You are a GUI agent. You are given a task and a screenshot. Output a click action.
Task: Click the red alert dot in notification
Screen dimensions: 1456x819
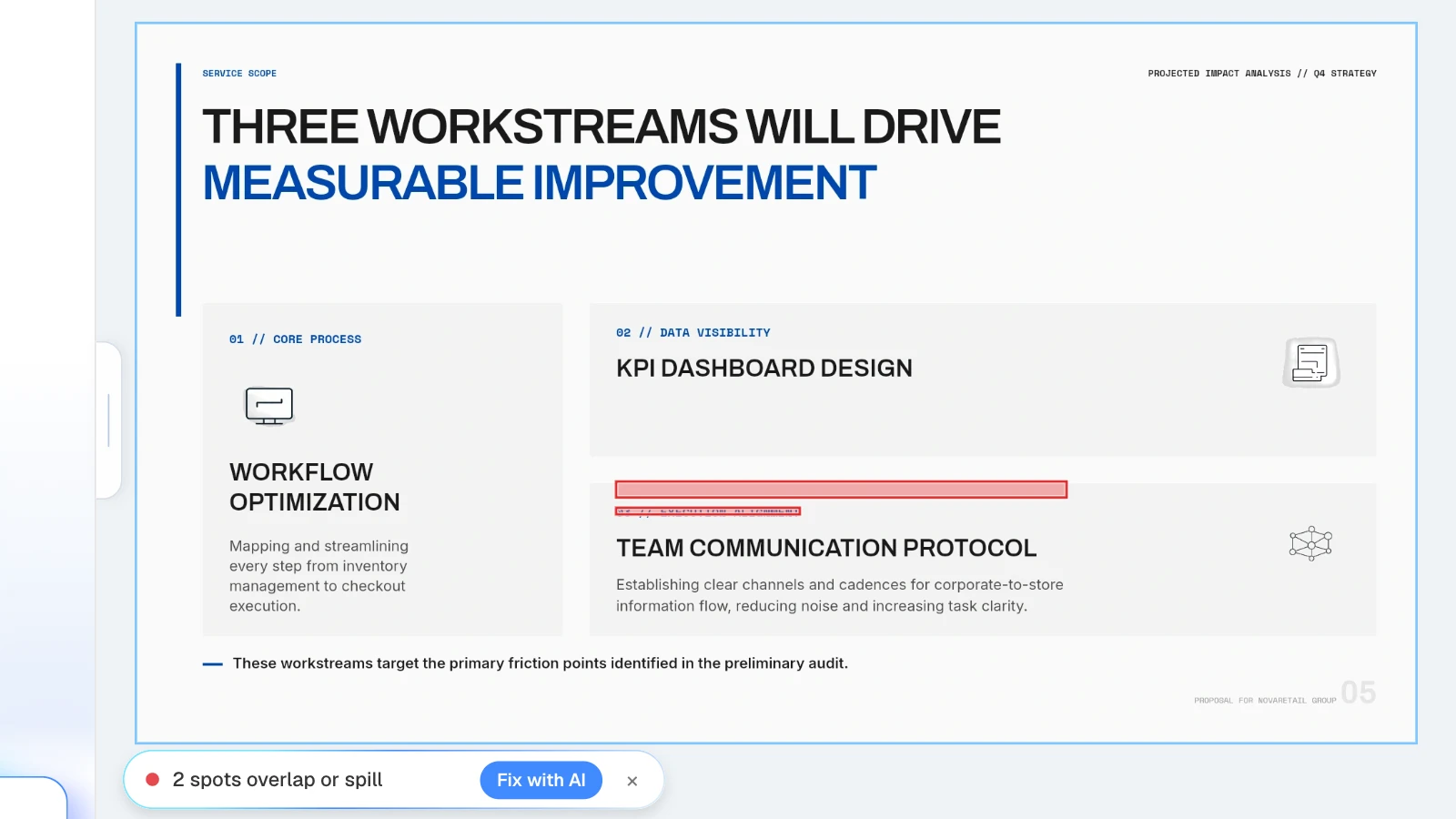pyautogui.click(x=153, y=780)
